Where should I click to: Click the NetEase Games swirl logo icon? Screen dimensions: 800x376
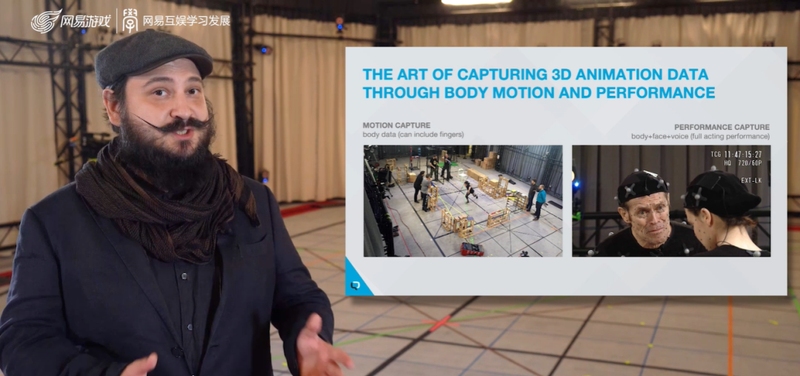click(x=46, y=21)
